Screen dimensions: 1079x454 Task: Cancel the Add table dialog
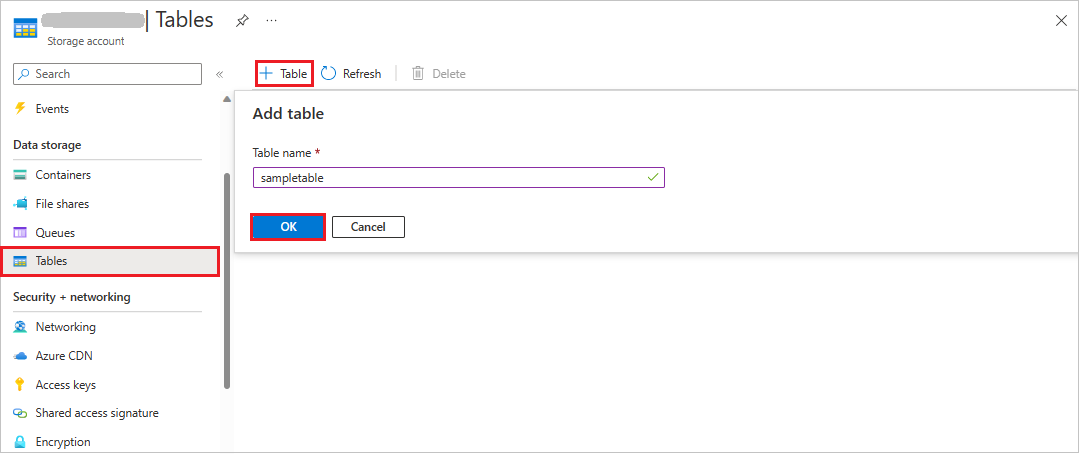click(368, 227)
